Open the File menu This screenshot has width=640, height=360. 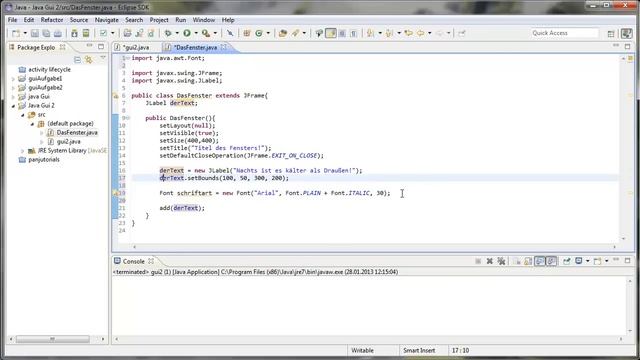tap(13, 20)
